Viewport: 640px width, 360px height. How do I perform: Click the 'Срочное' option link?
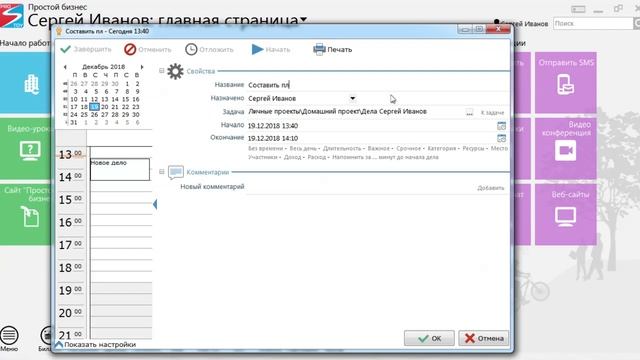408,149
